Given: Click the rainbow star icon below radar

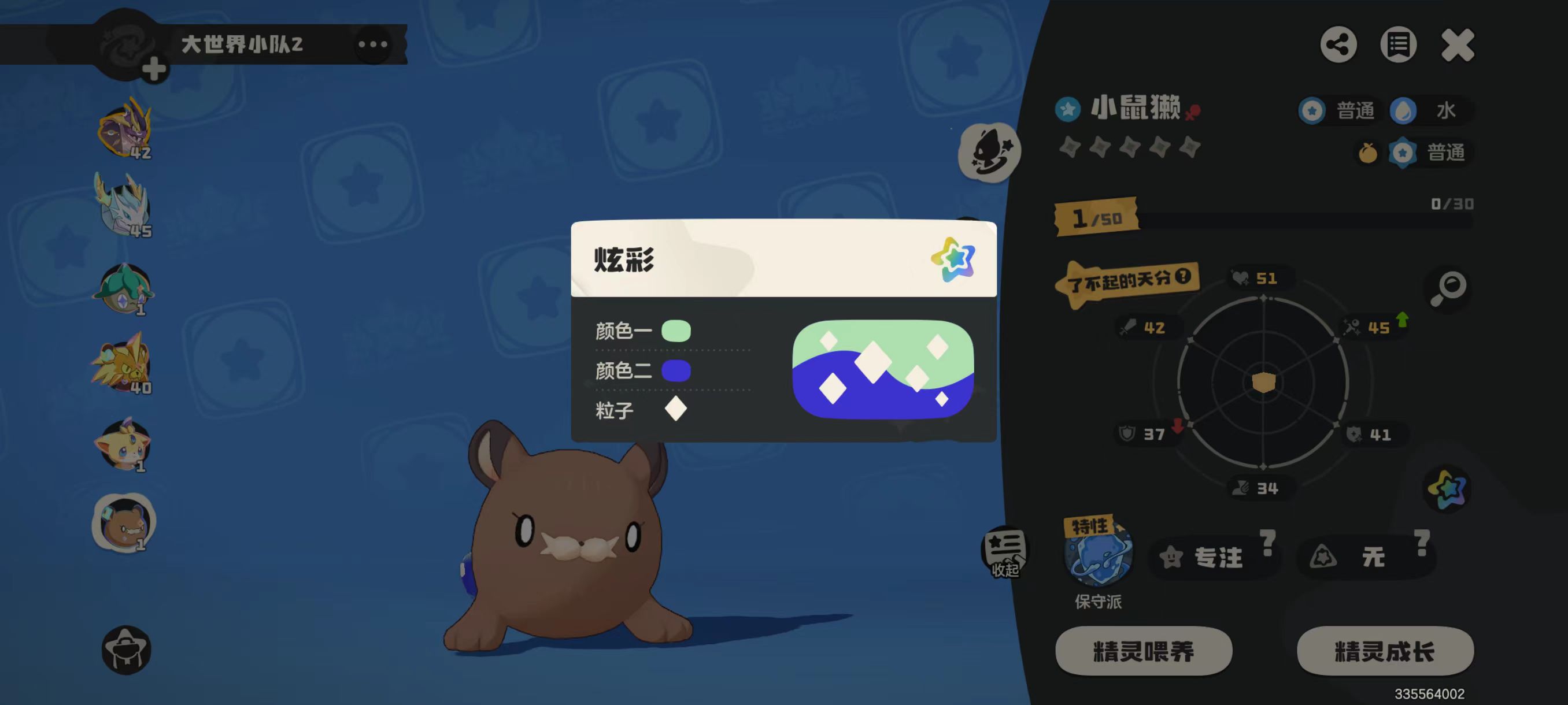Looking at the screenshot, I should [1447, 488].
